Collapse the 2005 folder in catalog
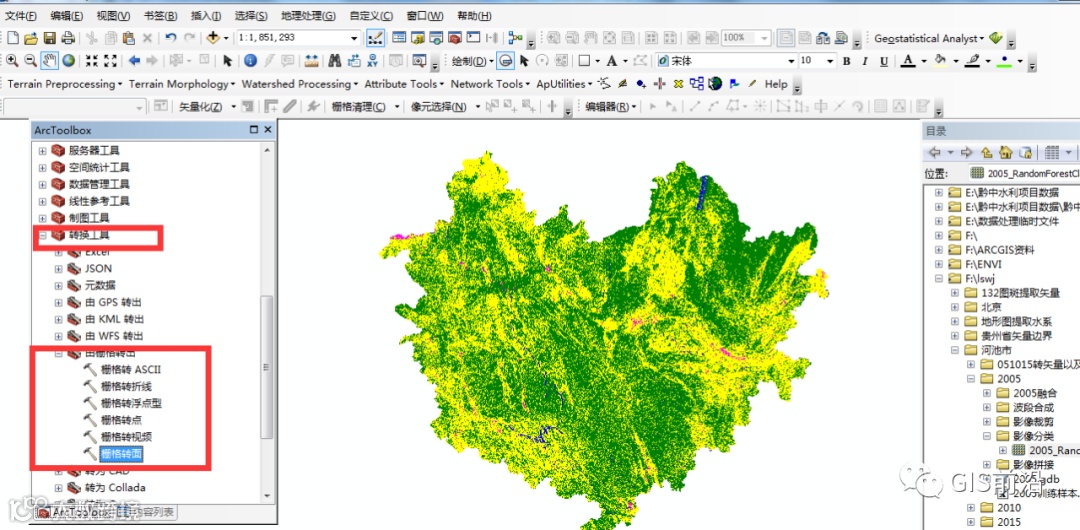Viewport: 1080px width, 530px height. pyautogui.click(x=971, y=380)
